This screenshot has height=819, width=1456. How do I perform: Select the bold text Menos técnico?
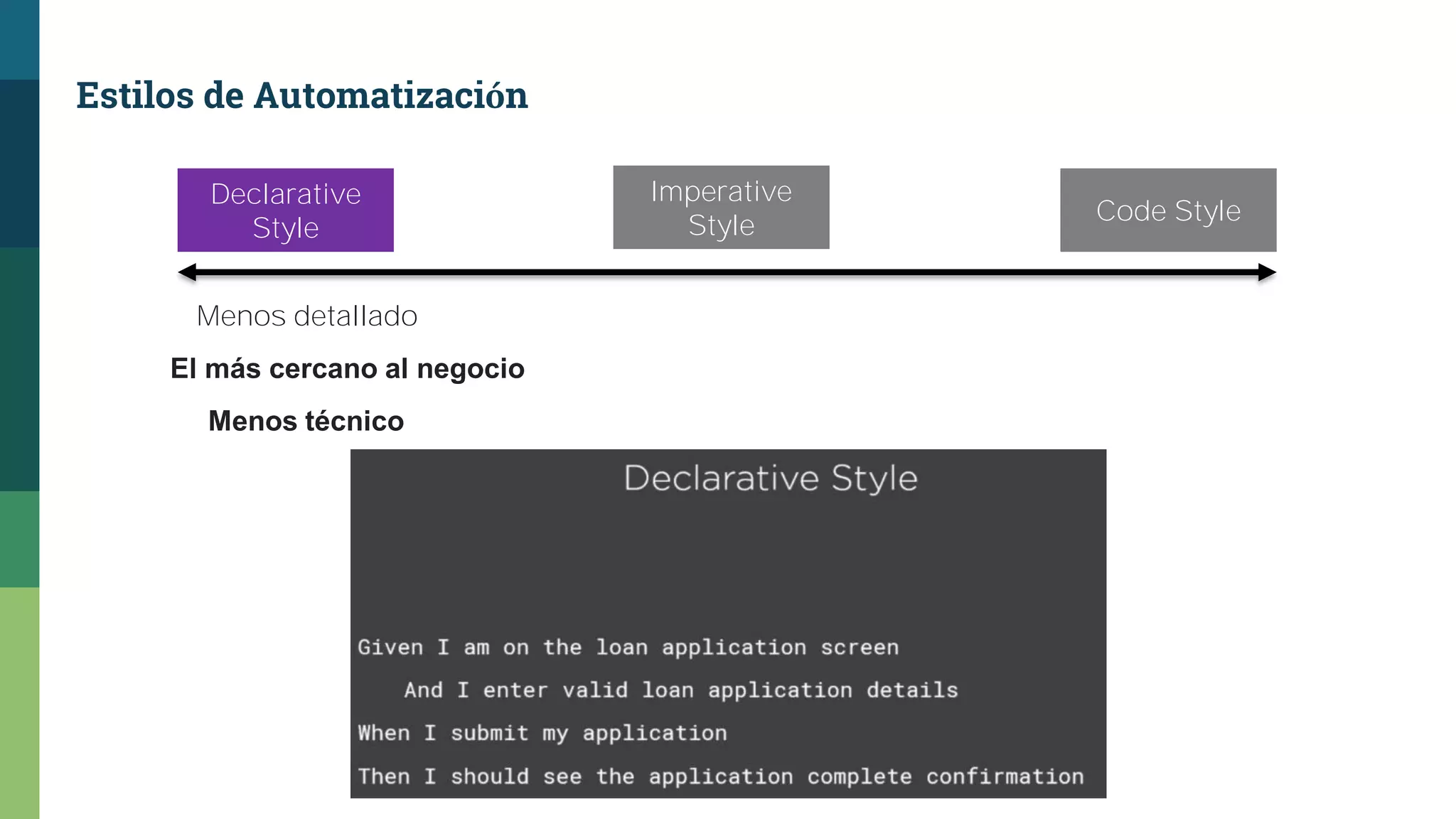click(306, 421)
